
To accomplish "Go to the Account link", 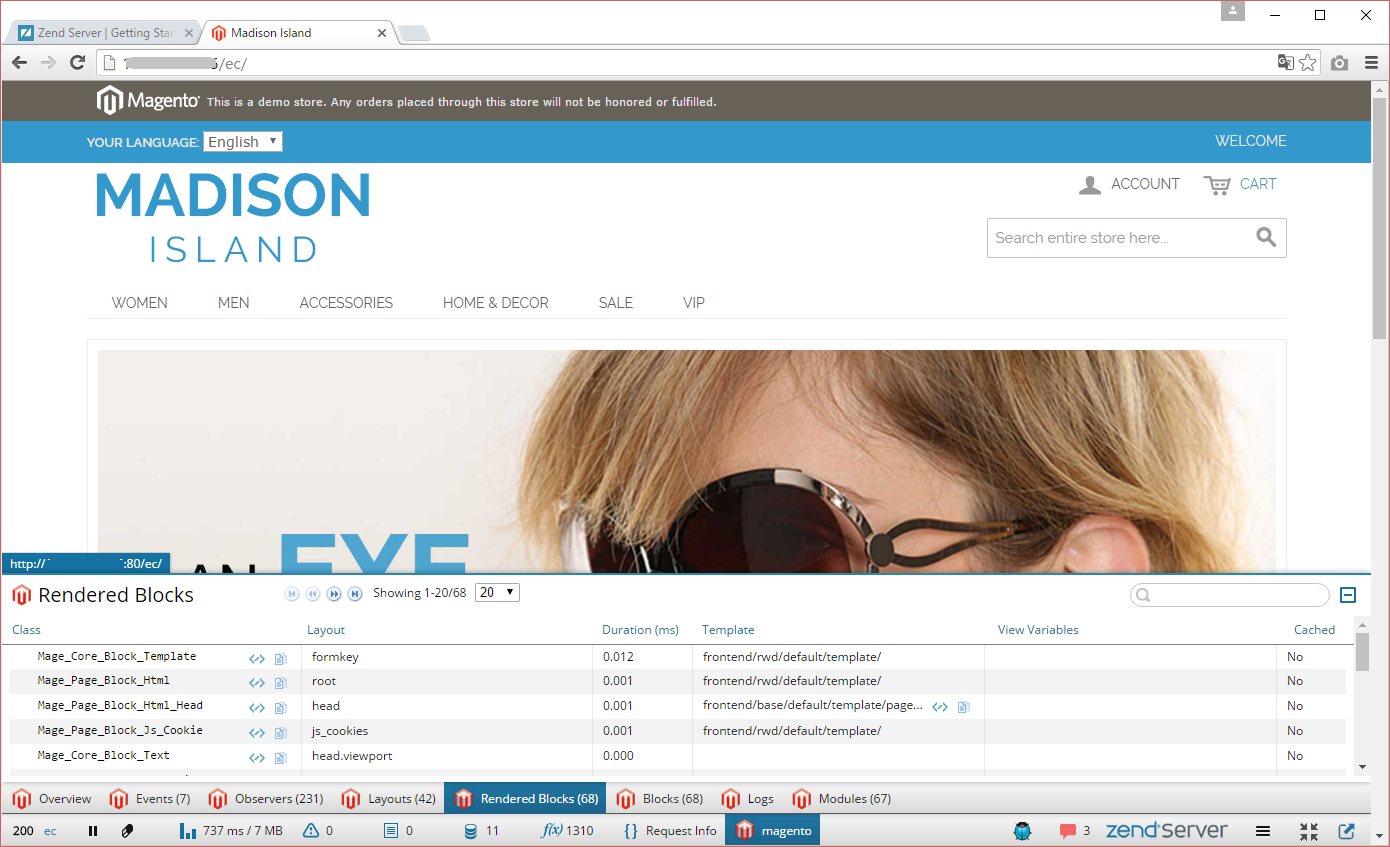I will tap(1130, 184).
